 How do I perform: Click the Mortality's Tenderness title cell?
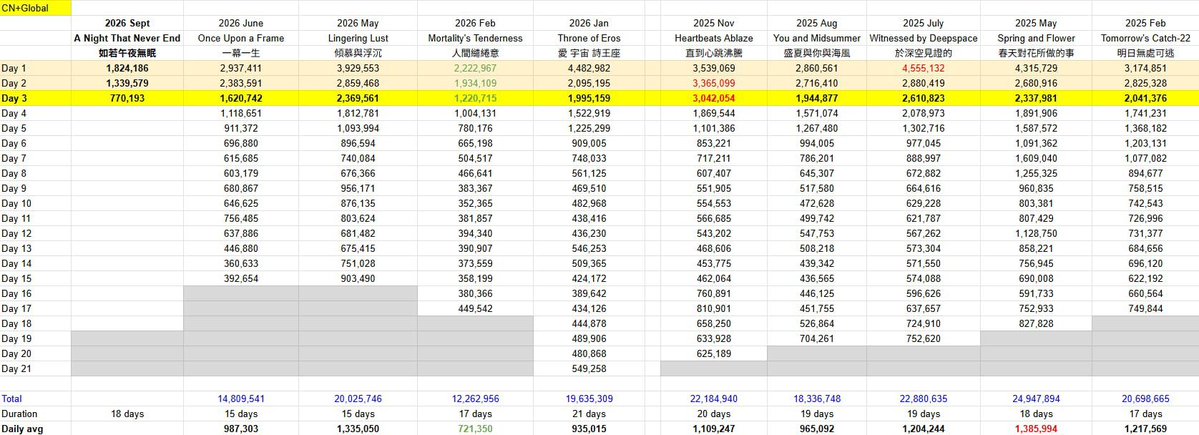pyautogui.click(x=476, y=38)
